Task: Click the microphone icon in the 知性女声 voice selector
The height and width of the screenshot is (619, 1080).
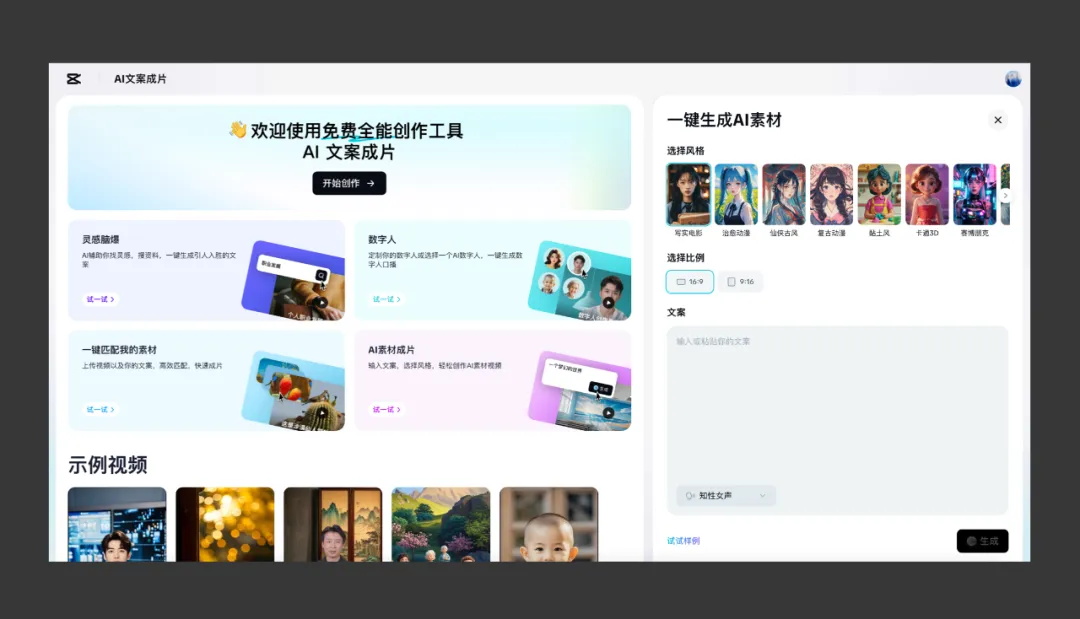Action: pyautogui.click(x=689, y=495)
